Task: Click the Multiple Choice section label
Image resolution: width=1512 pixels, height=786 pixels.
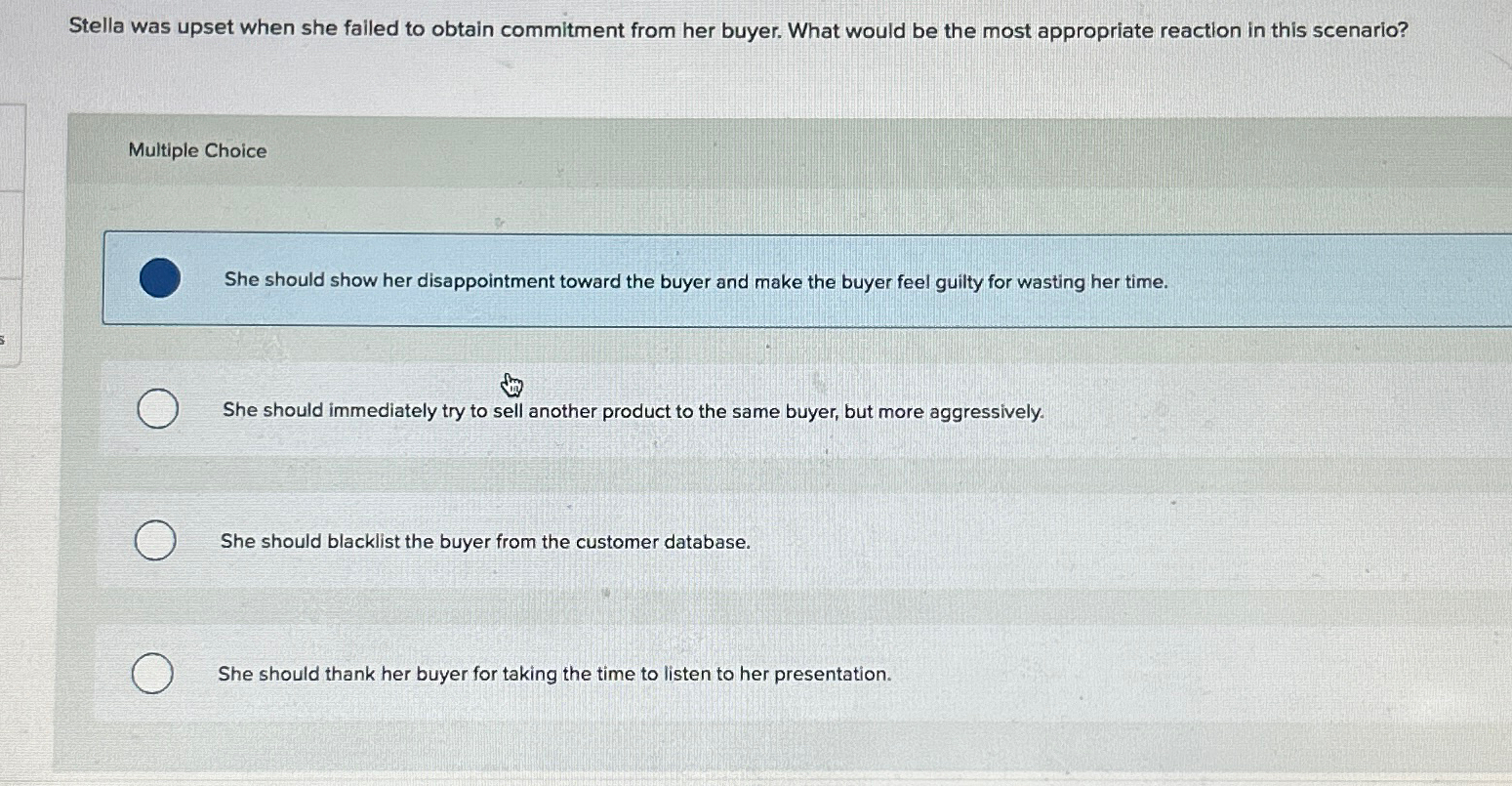Action: coord(197,150)
